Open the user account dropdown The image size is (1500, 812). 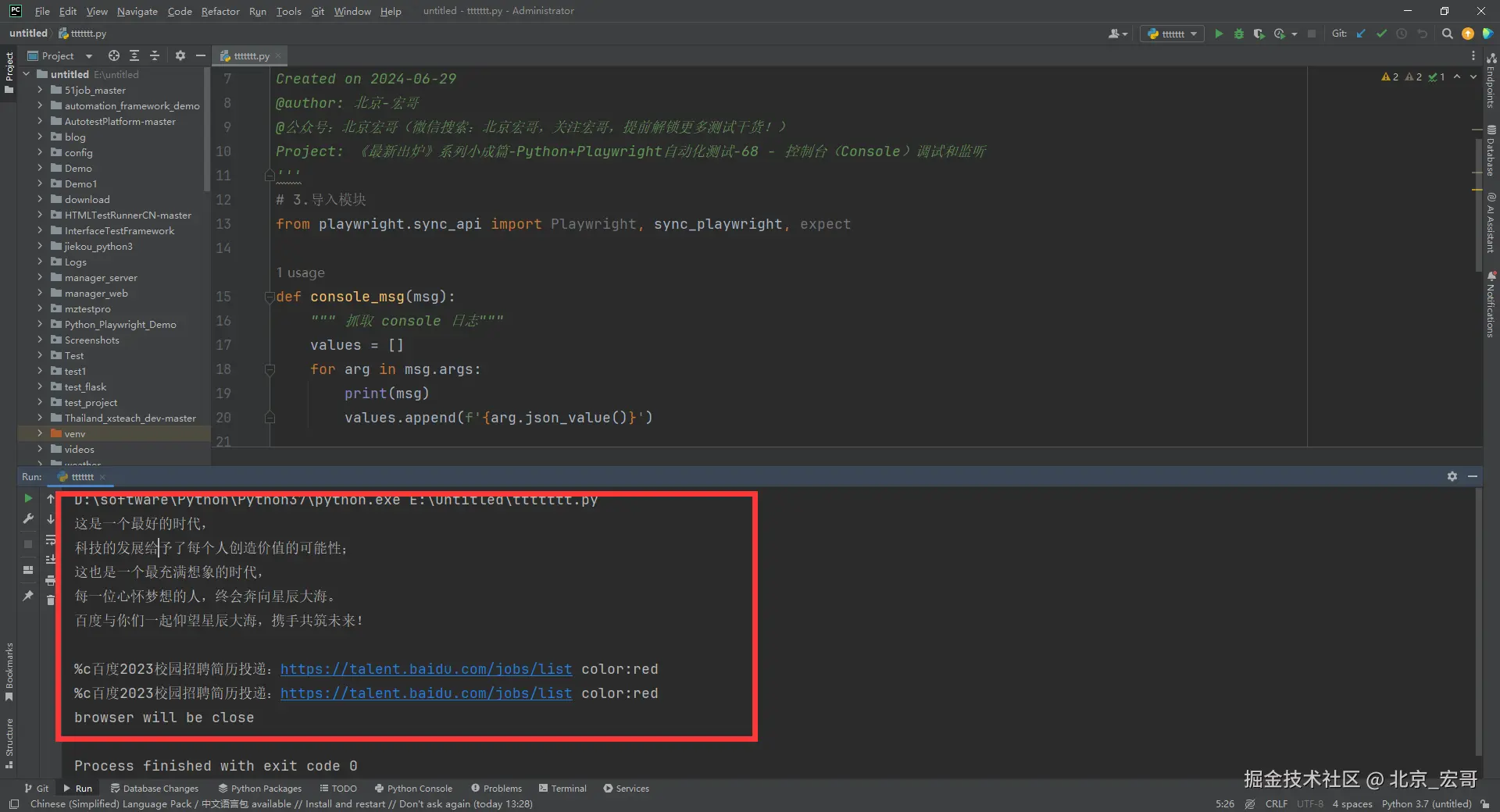(1118, 34)
